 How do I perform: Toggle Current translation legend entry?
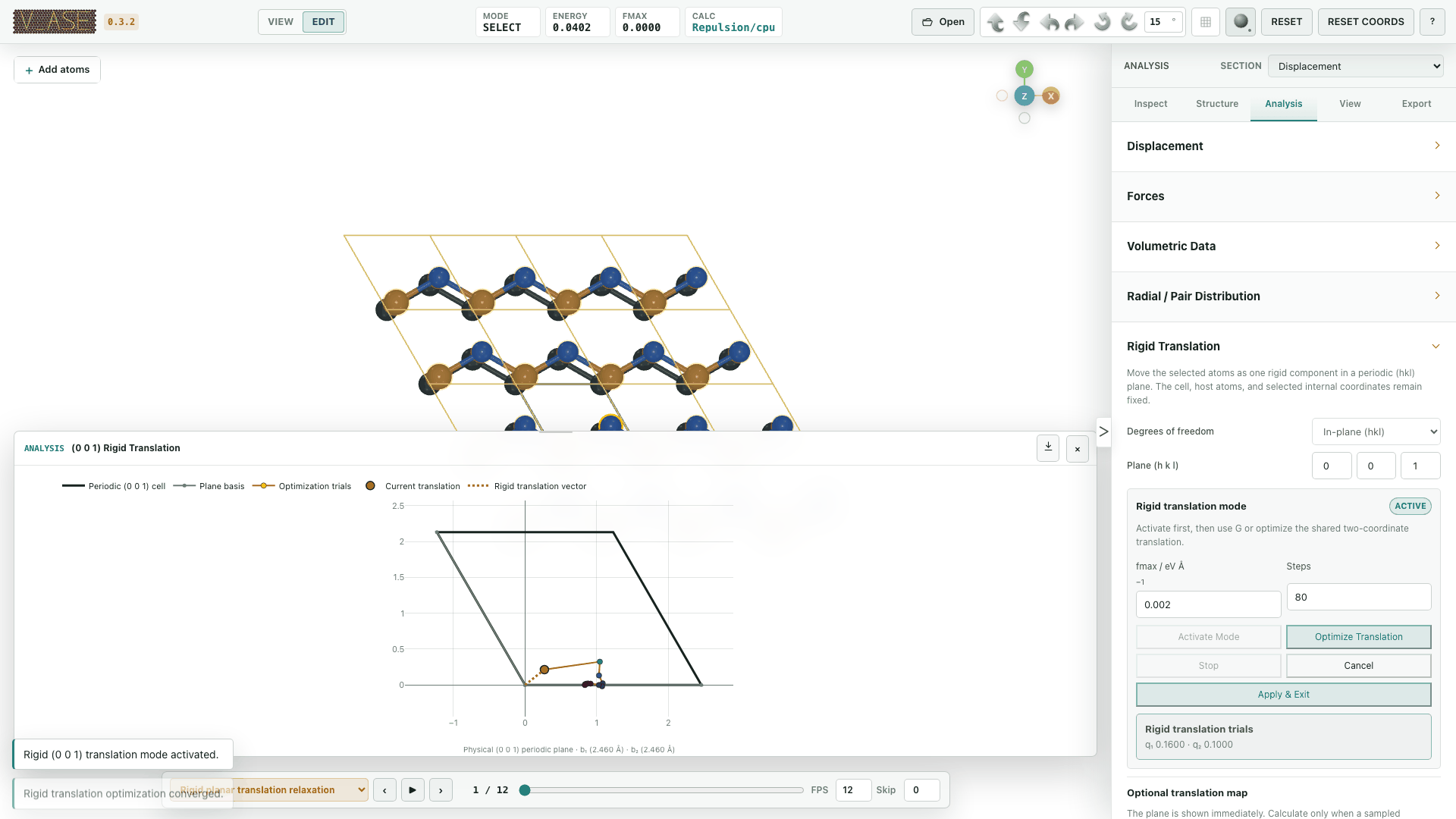tap(413, 486)
